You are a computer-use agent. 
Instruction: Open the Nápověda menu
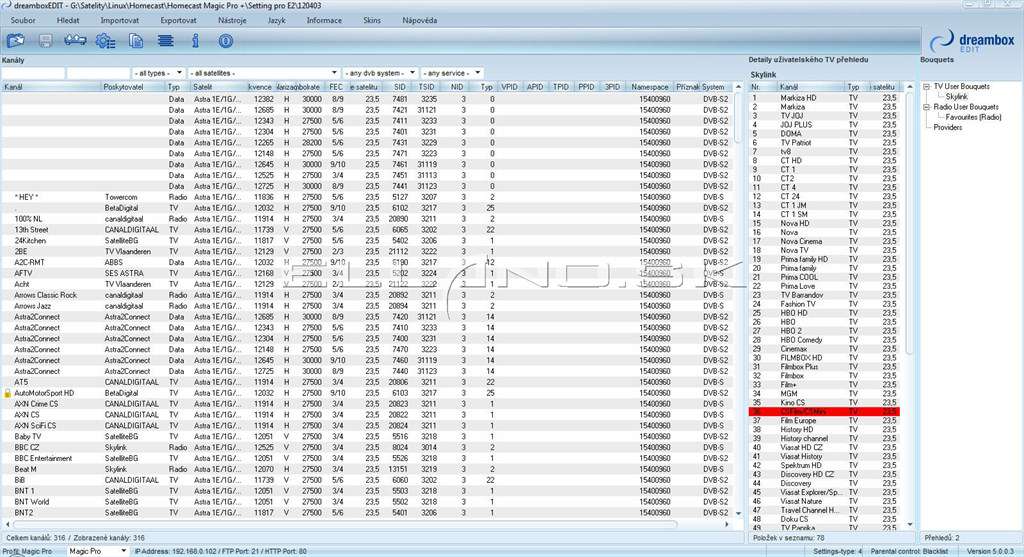click(x=420, y=20)
